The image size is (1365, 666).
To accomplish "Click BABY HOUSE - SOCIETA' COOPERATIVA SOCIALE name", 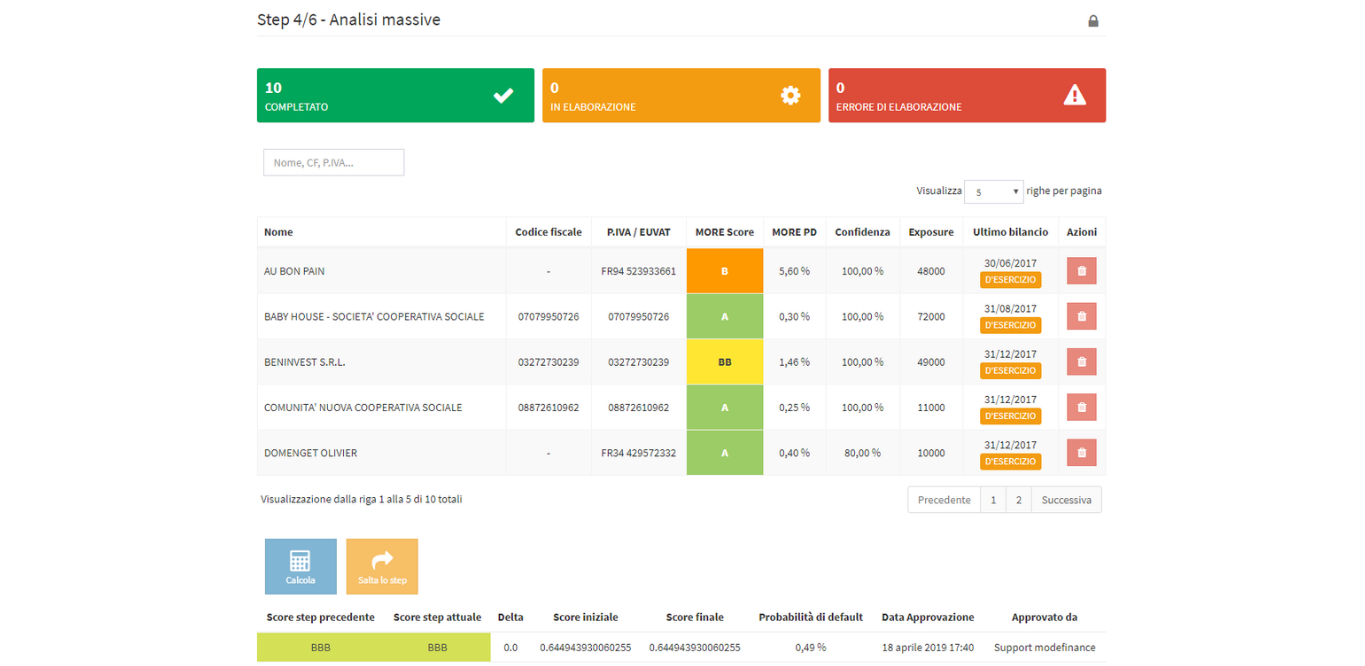I will coord(374,317).
